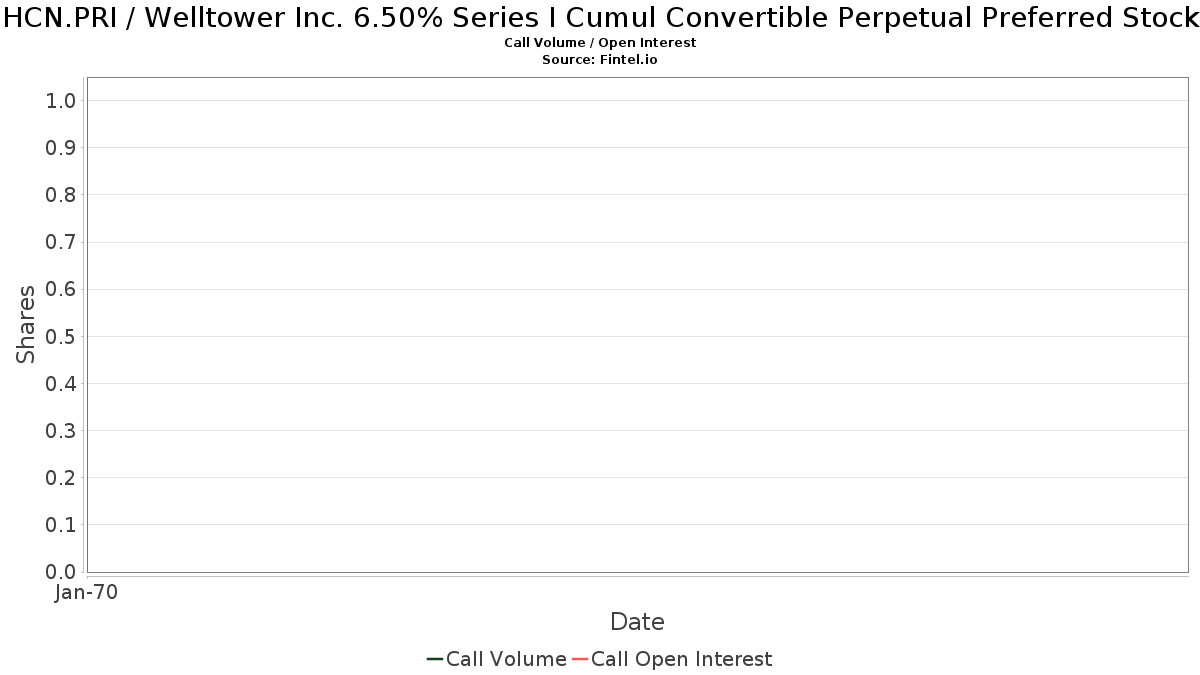Click the 0.3 y-axis label
The height and width of the screenshot is (675, 1200).
[61, 431]
